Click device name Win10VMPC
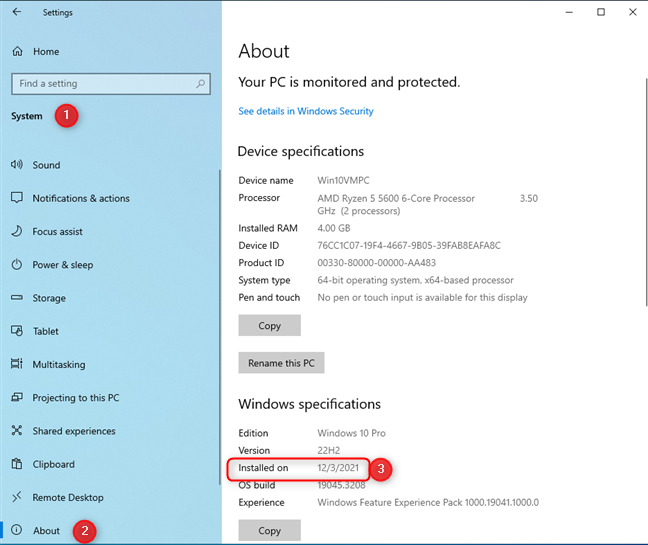Image resolution: width=648 pixels, height=545 pixels. [x=343, y=181]
